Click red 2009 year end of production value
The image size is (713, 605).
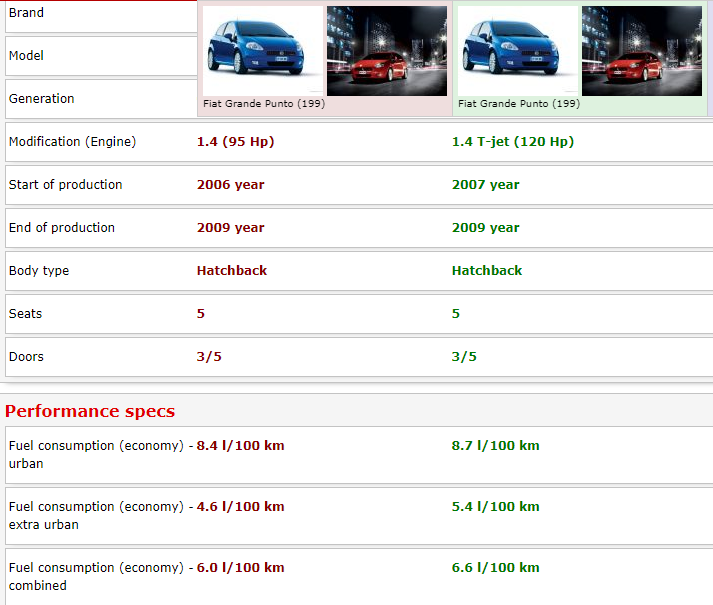coord(231,227)
